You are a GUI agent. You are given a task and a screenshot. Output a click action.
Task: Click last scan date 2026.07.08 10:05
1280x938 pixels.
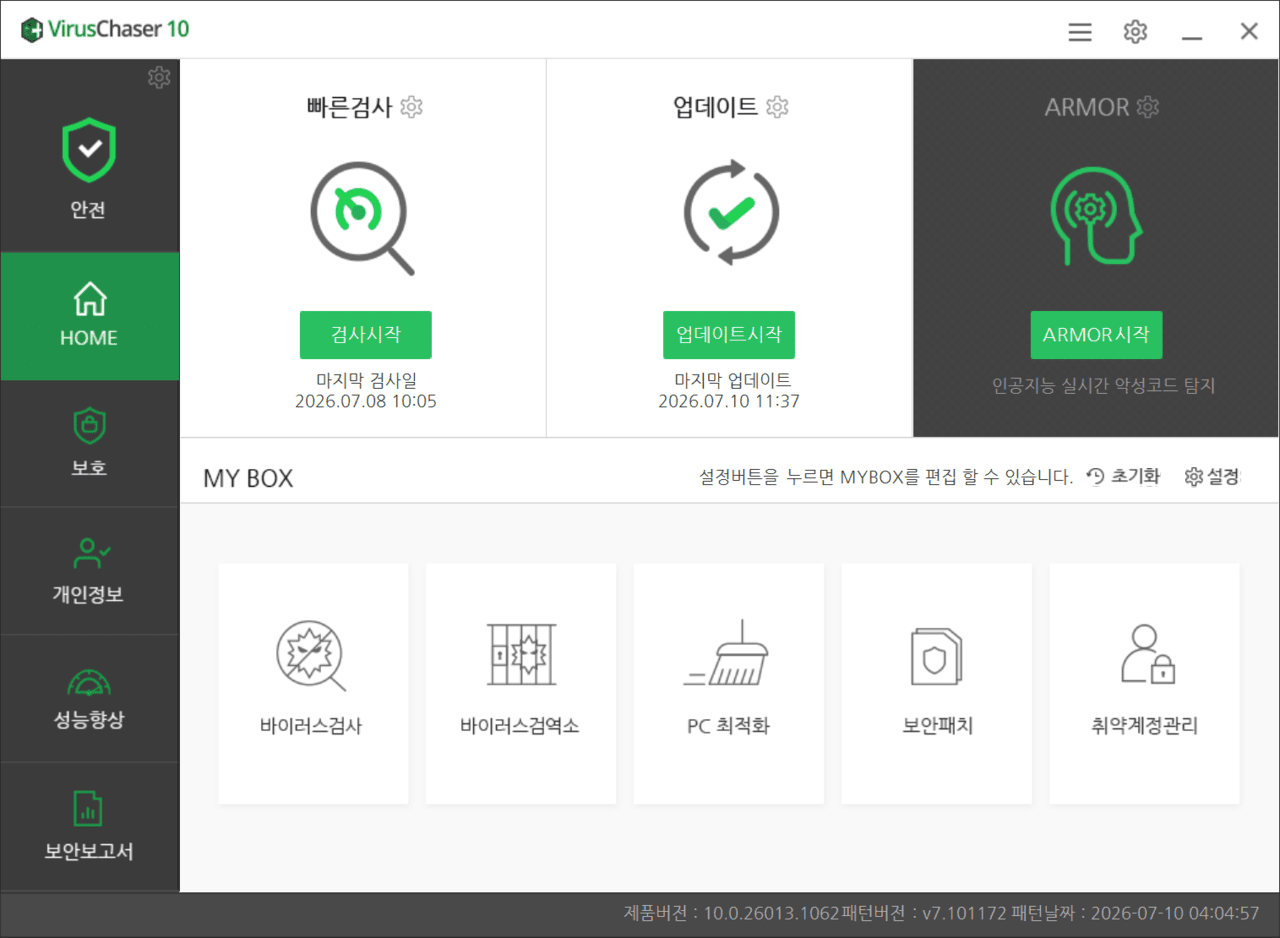point(366,402)
